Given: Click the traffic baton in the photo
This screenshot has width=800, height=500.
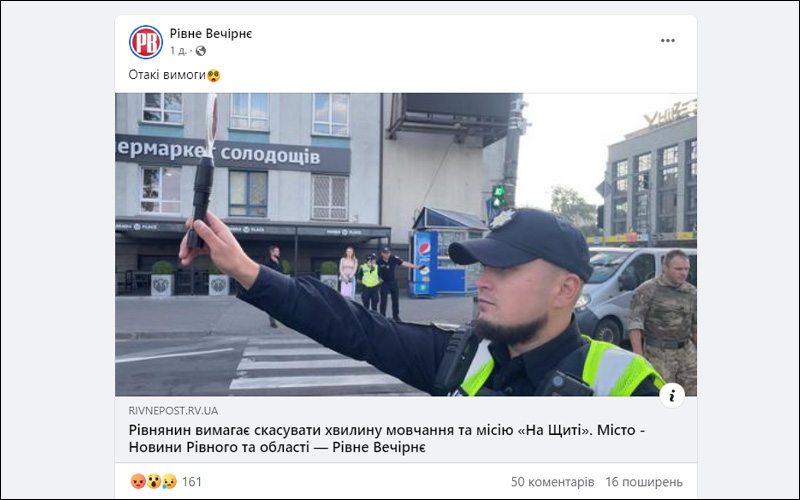Looking at the screenshot, I should (204, 171).
